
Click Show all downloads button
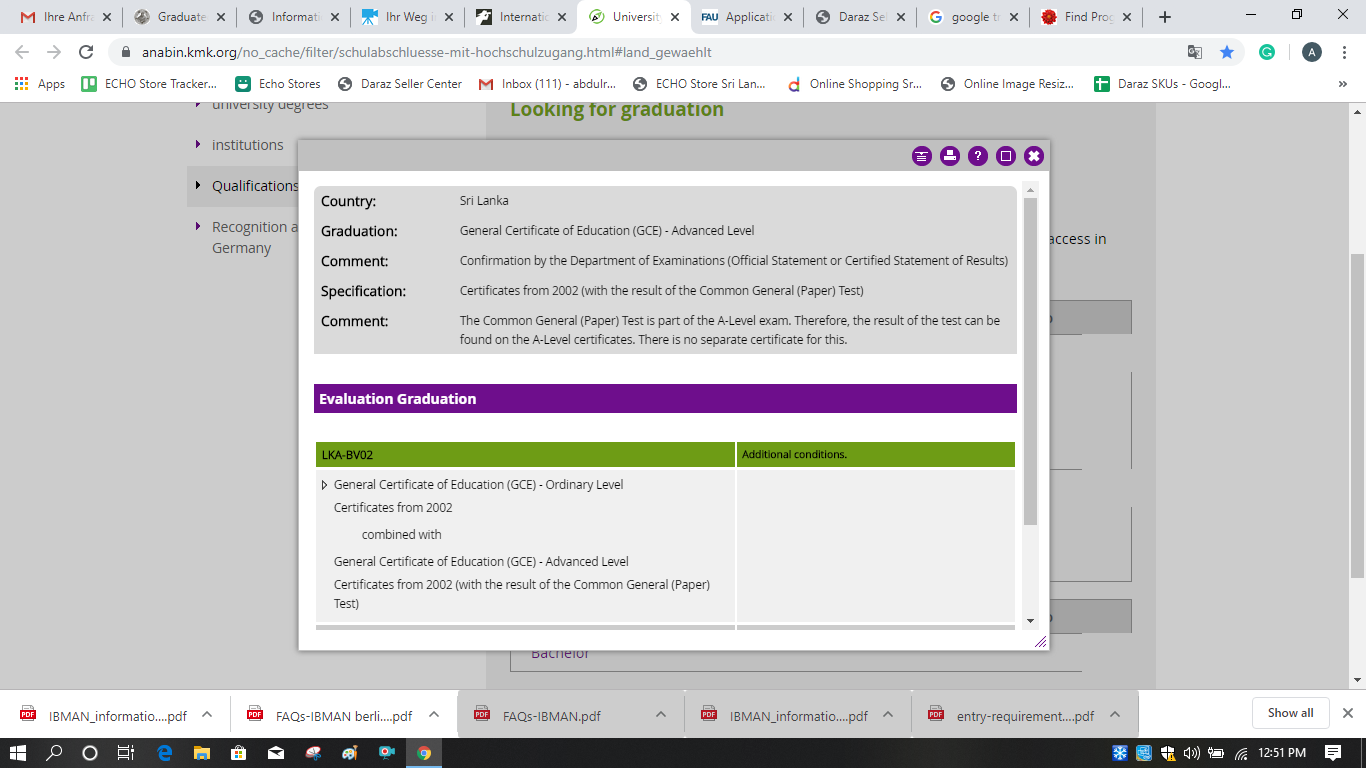point(1290,713)
